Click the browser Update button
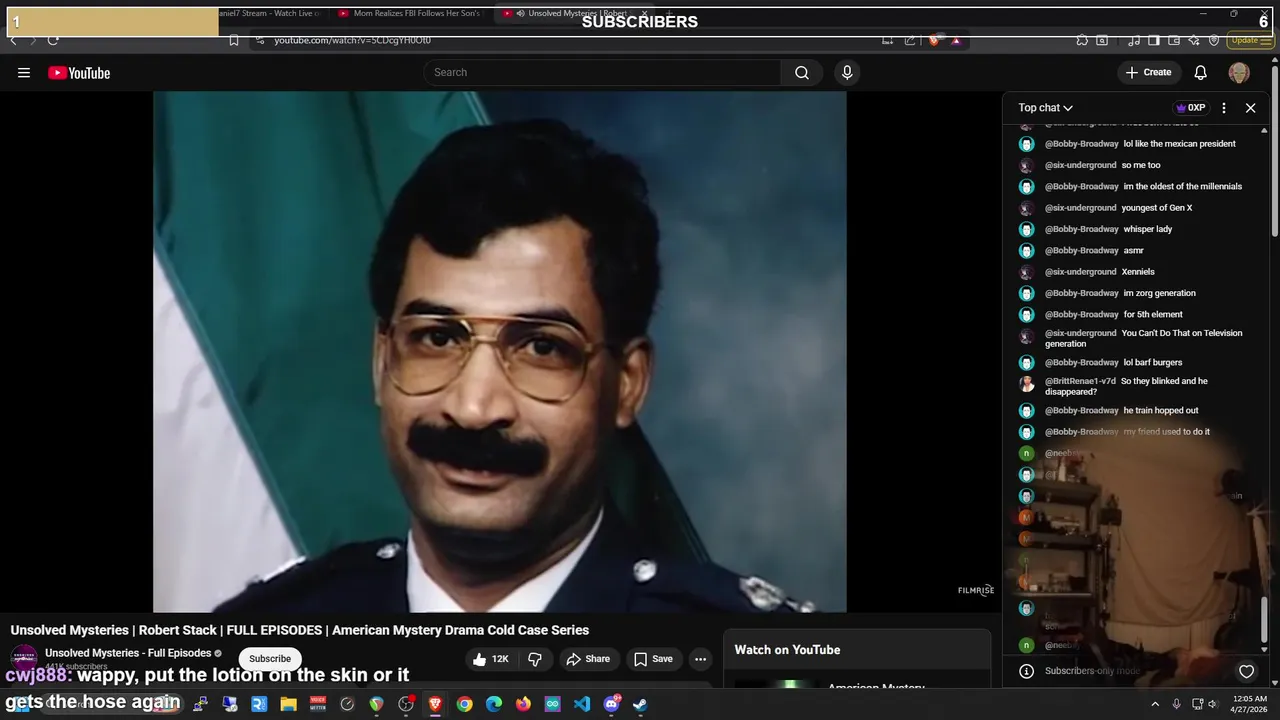1280x720 pixels. [x=1249, y=40]
